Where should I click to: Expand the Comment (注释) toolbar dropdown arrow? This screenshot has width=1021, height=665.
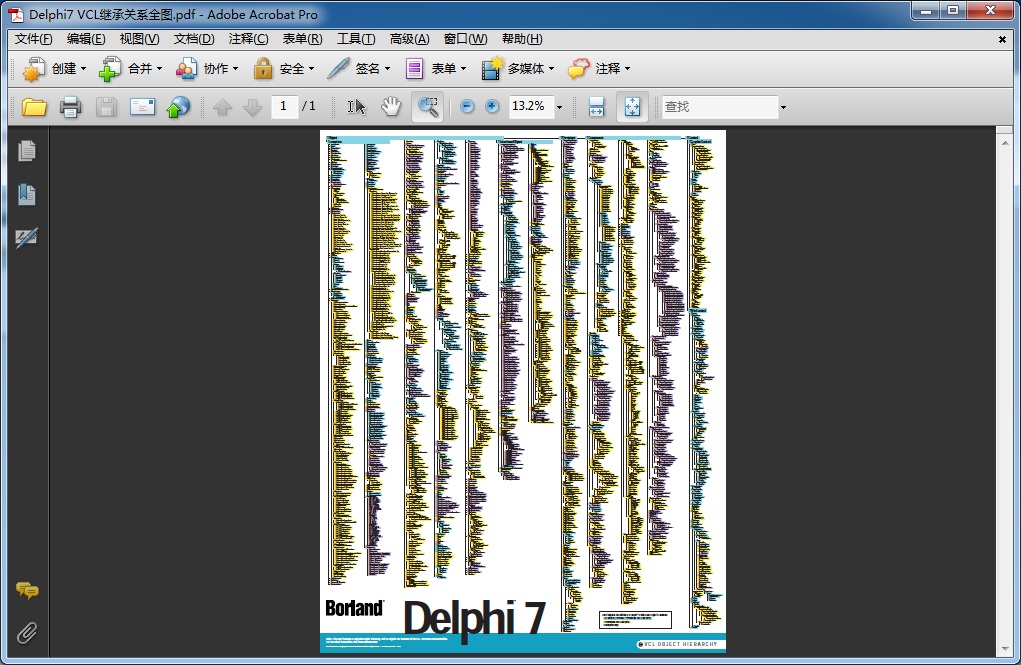[x=628, y=69]
